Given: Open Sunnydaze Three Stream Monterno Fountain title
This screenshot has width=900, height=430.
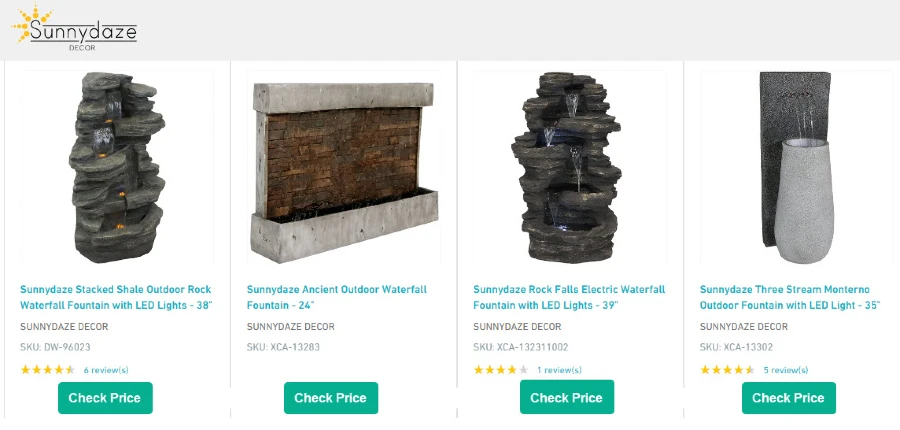Looking at the screenshot, I should [790, 297].
